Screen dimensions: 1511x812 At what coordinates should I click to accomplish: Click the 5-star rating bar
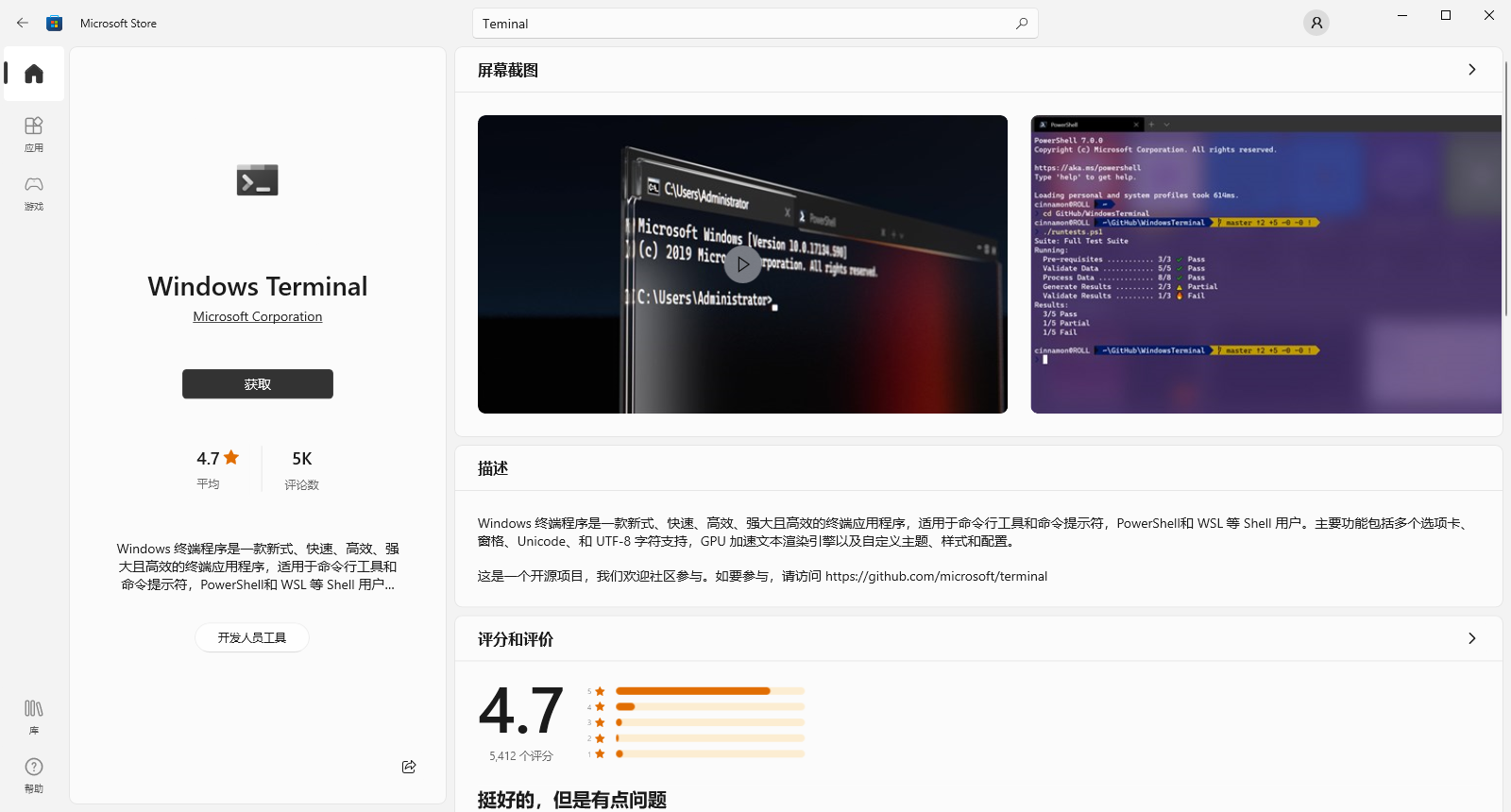[x=709, y=691]
